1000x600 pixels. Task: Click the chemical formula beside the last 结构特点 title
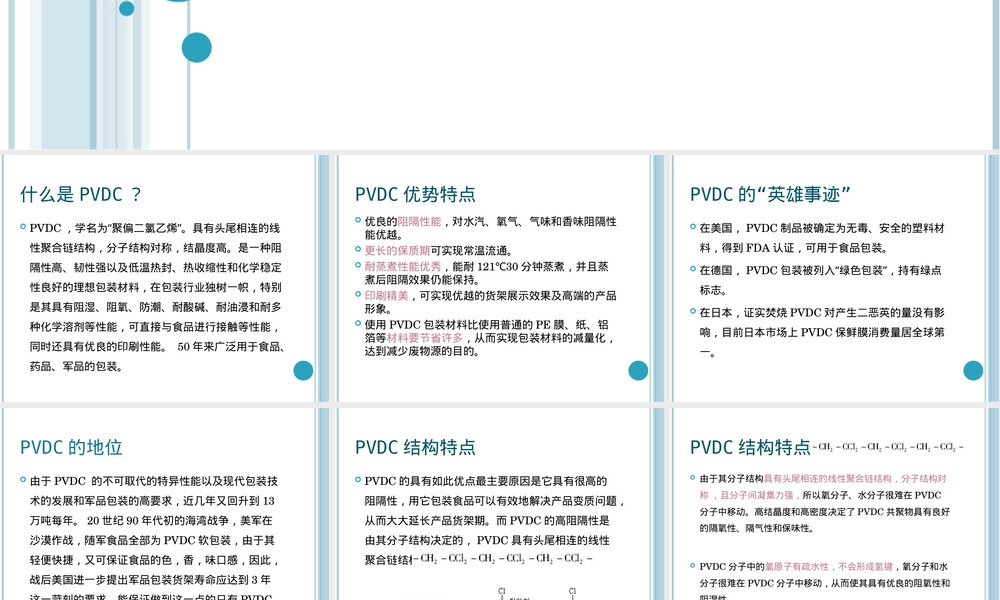pyautogui.click(x=888, y=447)
